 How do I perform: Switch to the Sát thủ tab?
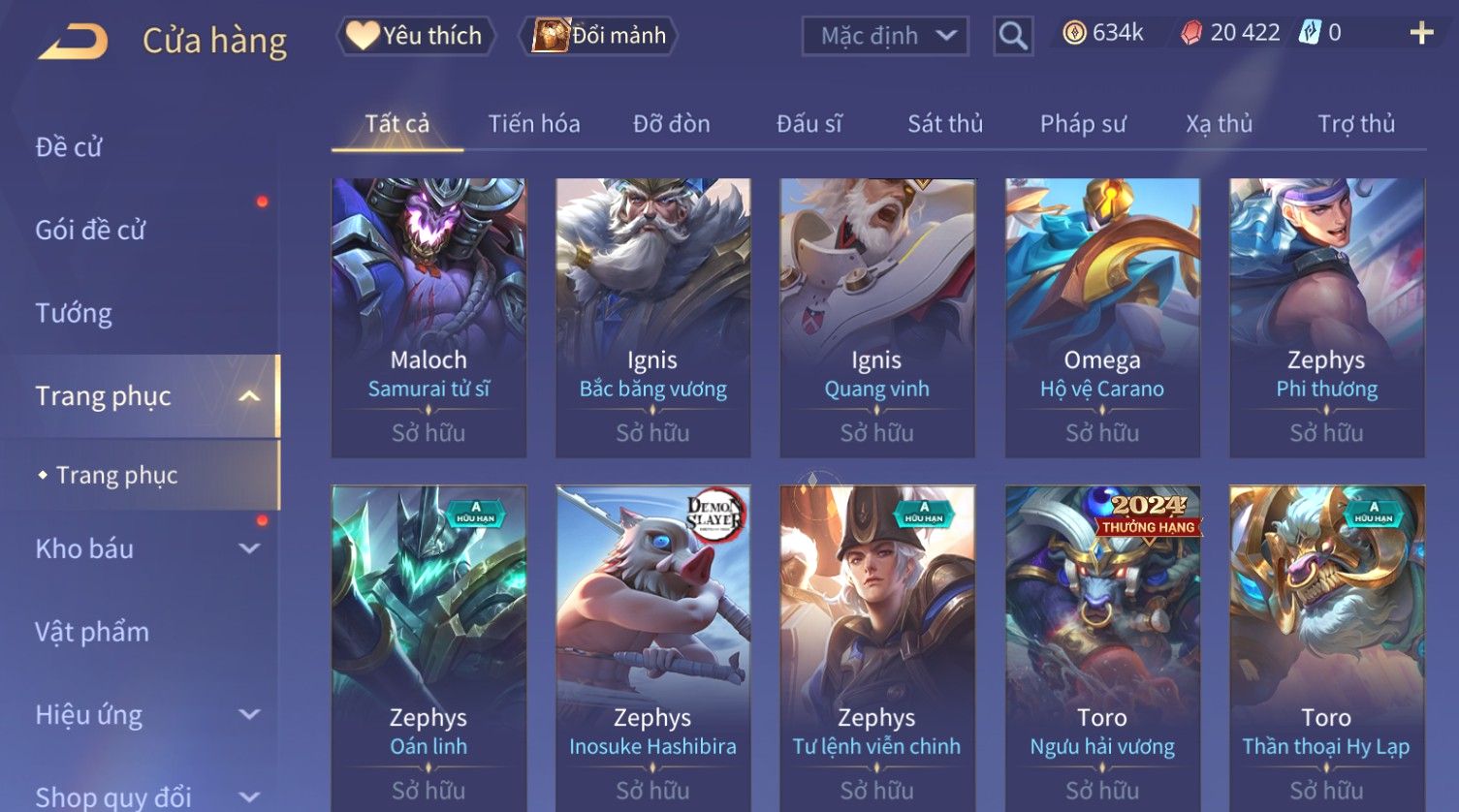pyautogui.click(x=945, y=124)
